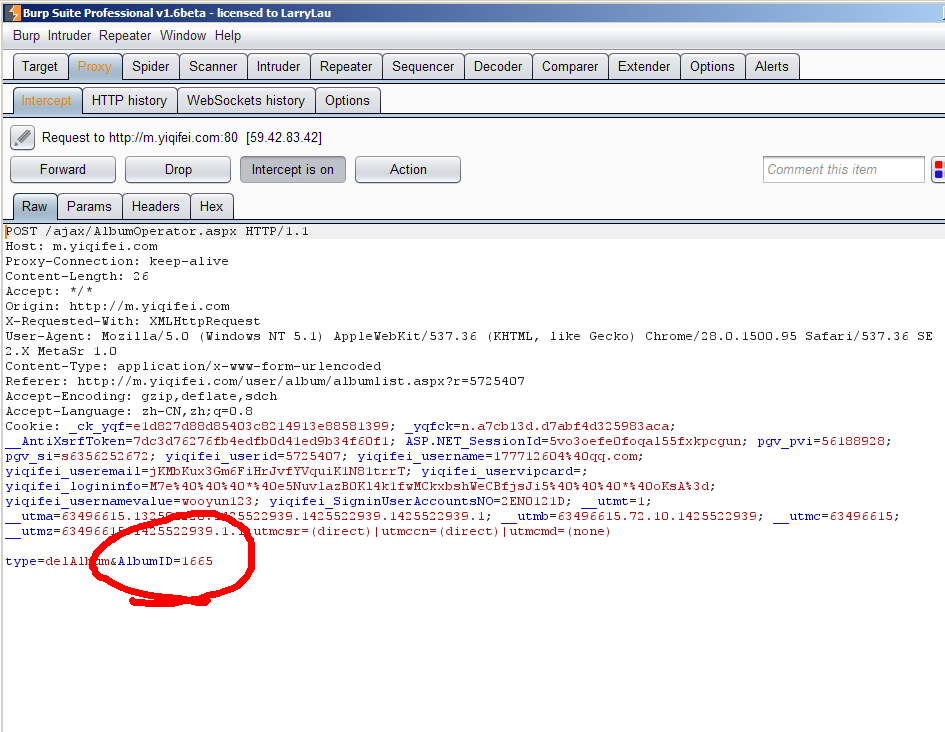Open the Action dropdown button
The width and height of the screenshot is (945, 732).
pos(408,169)
